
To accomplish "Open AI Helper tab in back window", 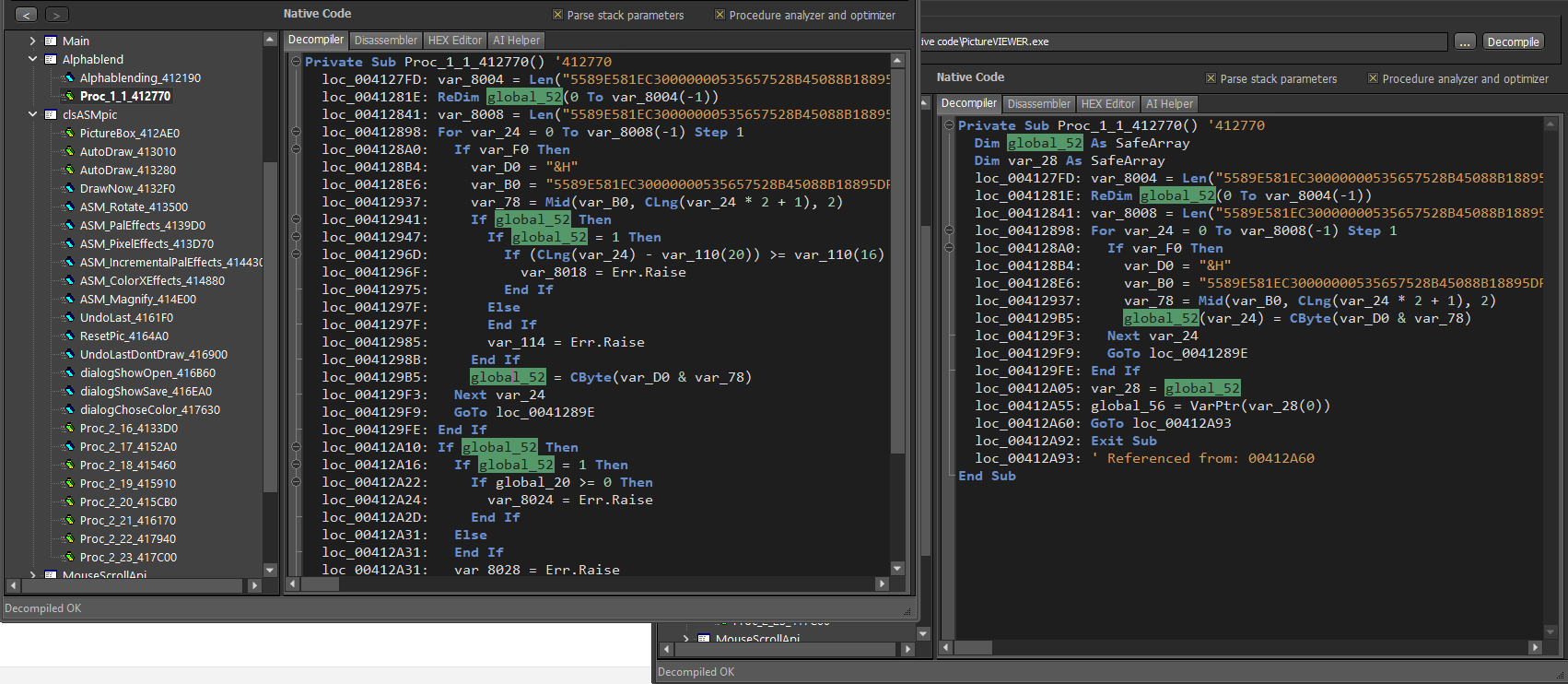I will coord(1169,103).
